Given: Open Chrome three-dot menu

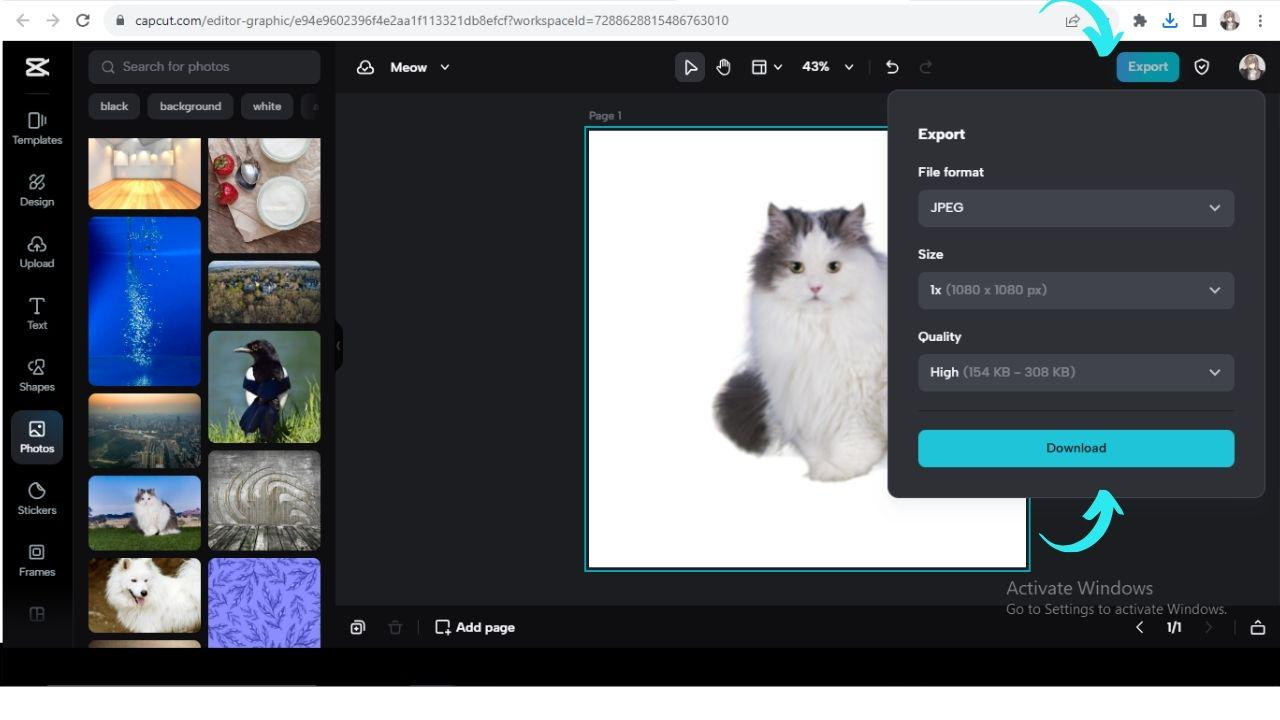Looking at the screenshot, I should tap(1260, 20).
